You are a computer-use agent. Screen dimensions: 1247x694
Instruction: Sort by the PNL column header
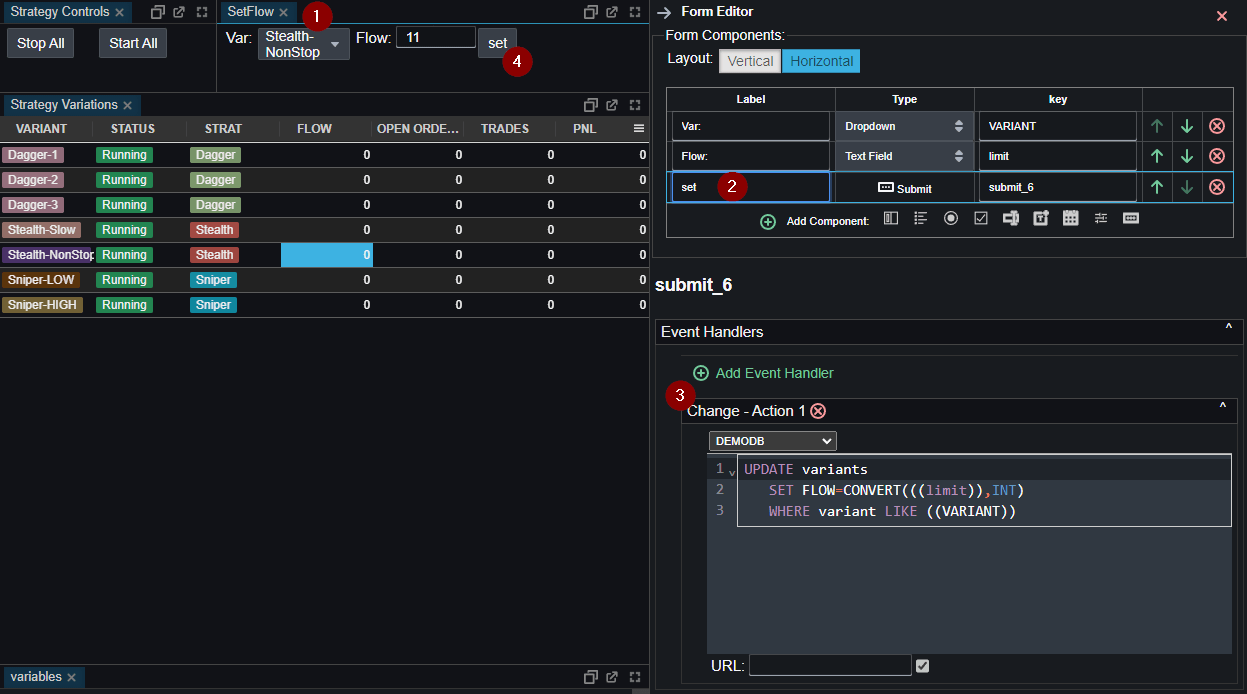click(584, 129)
